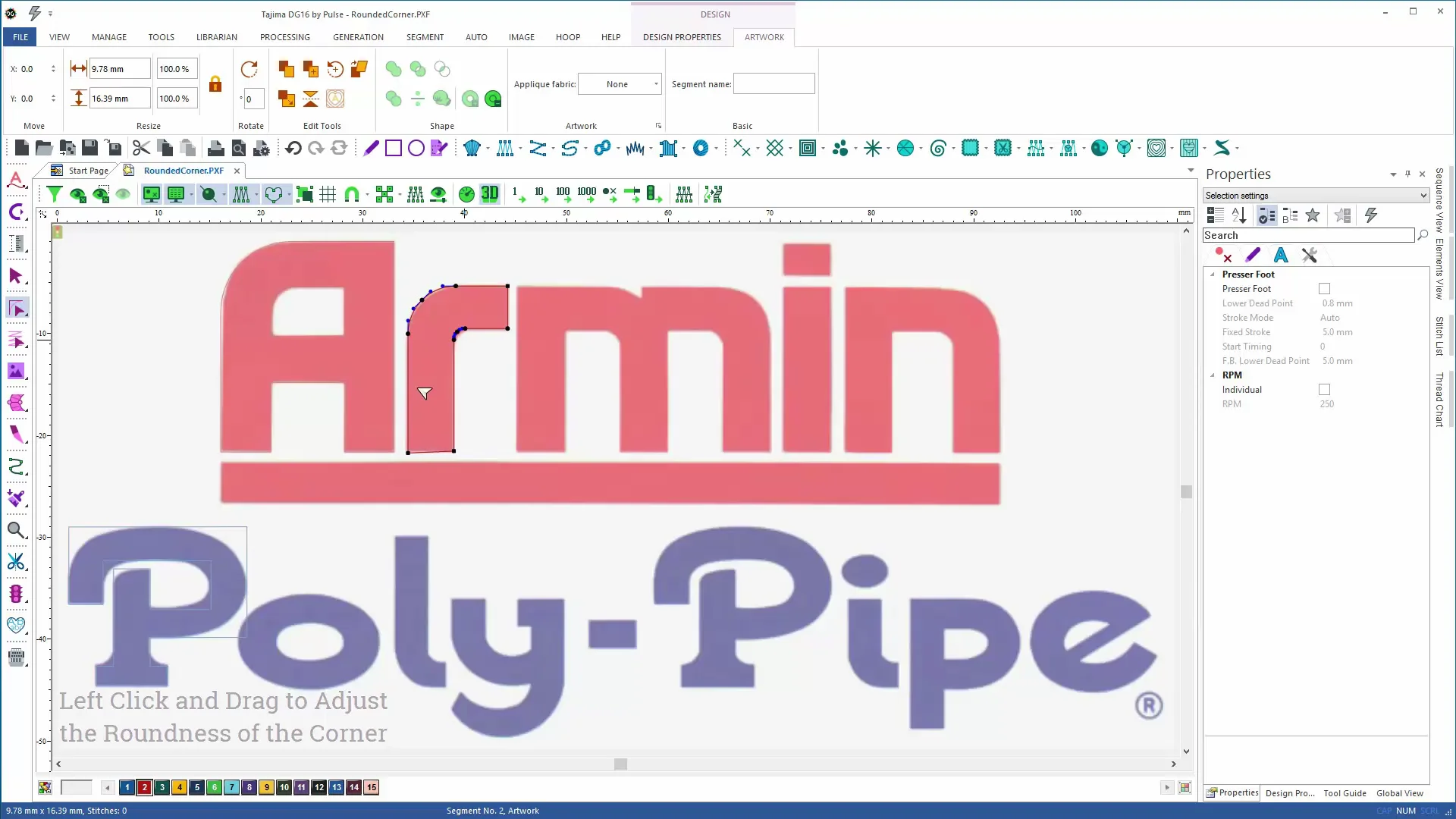This screenshot has width=1456, height=819.
Task: Click the Zoom magnifier tool in sidebar
Action: tap(16, 530)
